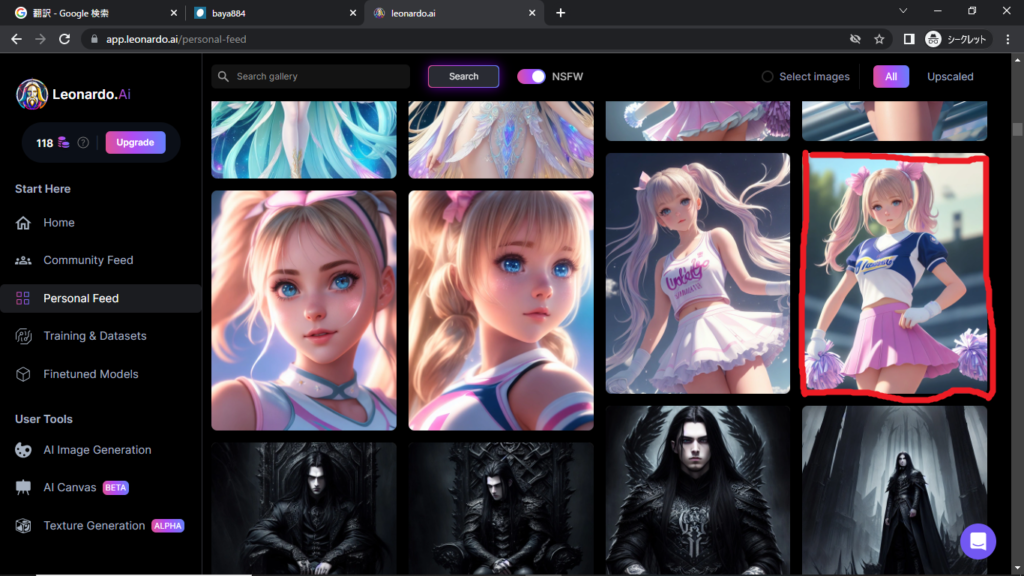The image size is (1024, 576).
Task: Click the Upgrade button
Action: [x=135, y=143]
